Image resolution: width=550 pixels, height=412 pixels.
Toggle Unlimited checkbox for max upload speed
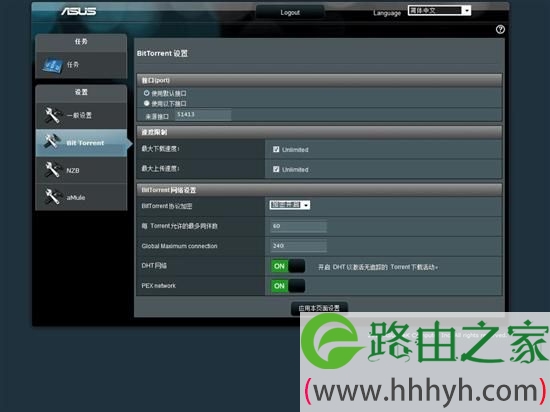click(276, 169)
